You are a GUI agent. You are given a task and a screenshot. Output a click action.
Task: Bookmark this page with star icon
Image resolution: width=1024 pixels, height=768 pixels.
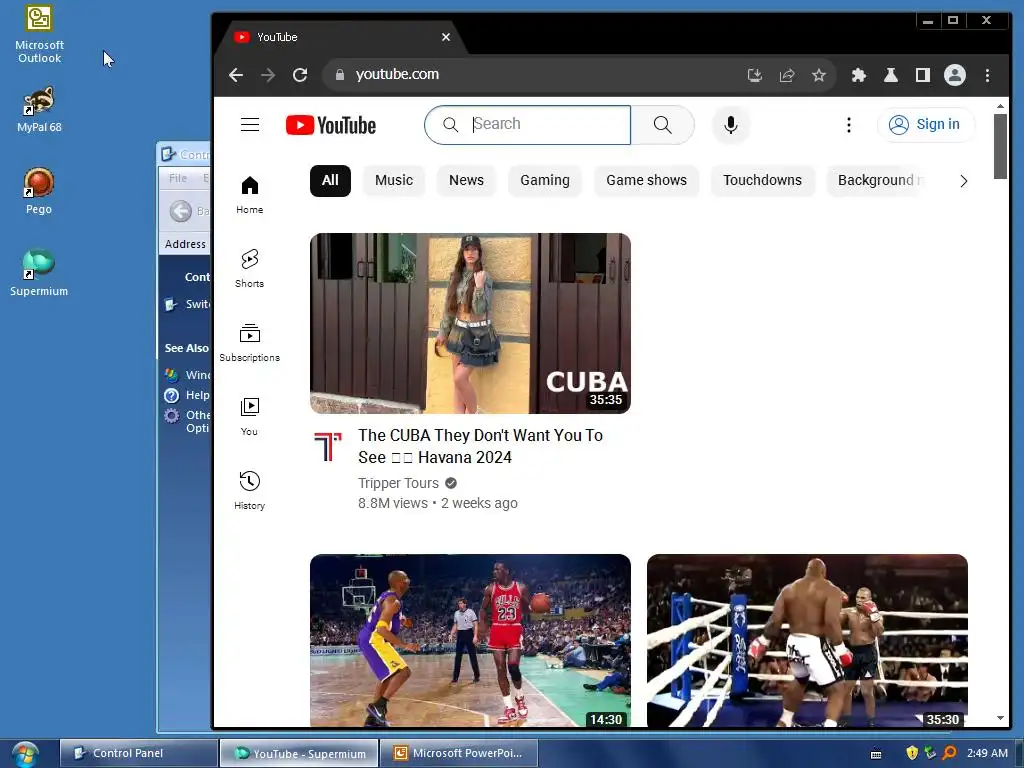(819, 75)
